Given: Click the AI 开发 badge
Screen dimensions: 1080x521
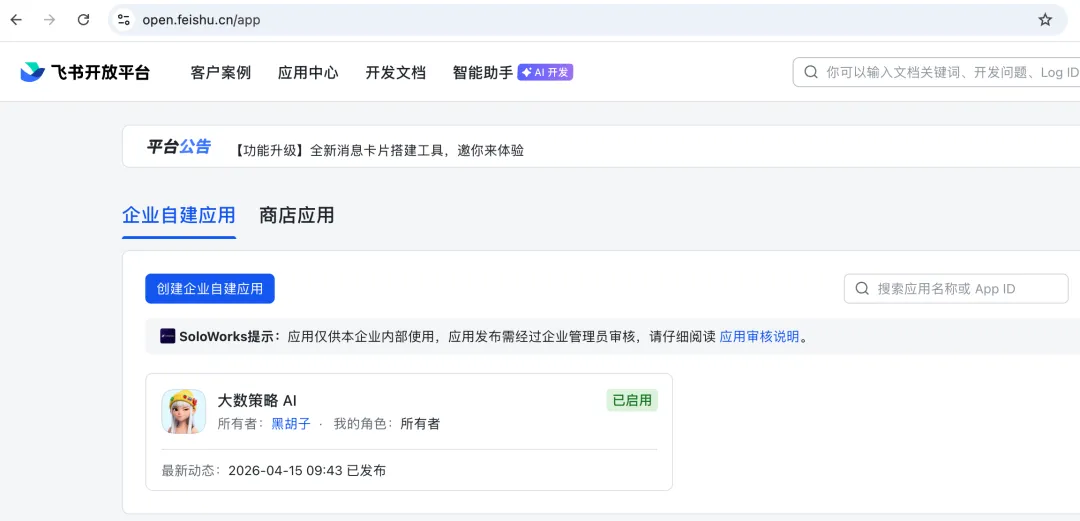Looking at the screenshot, I should pyautogui.click(x=545, y=72).
